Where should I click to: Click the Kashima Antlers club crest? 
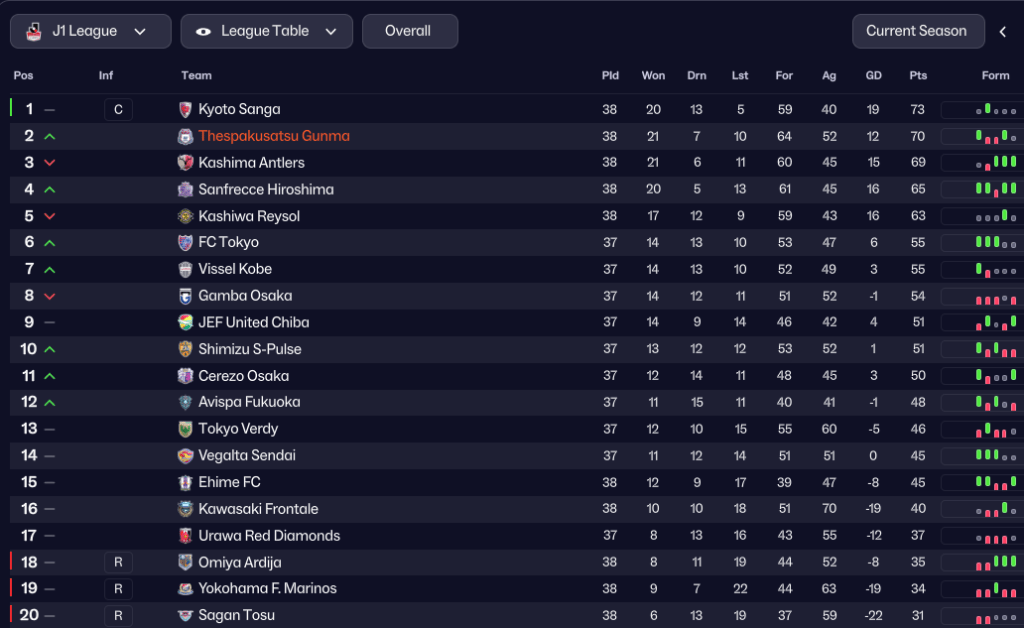[x=185, y=163]
